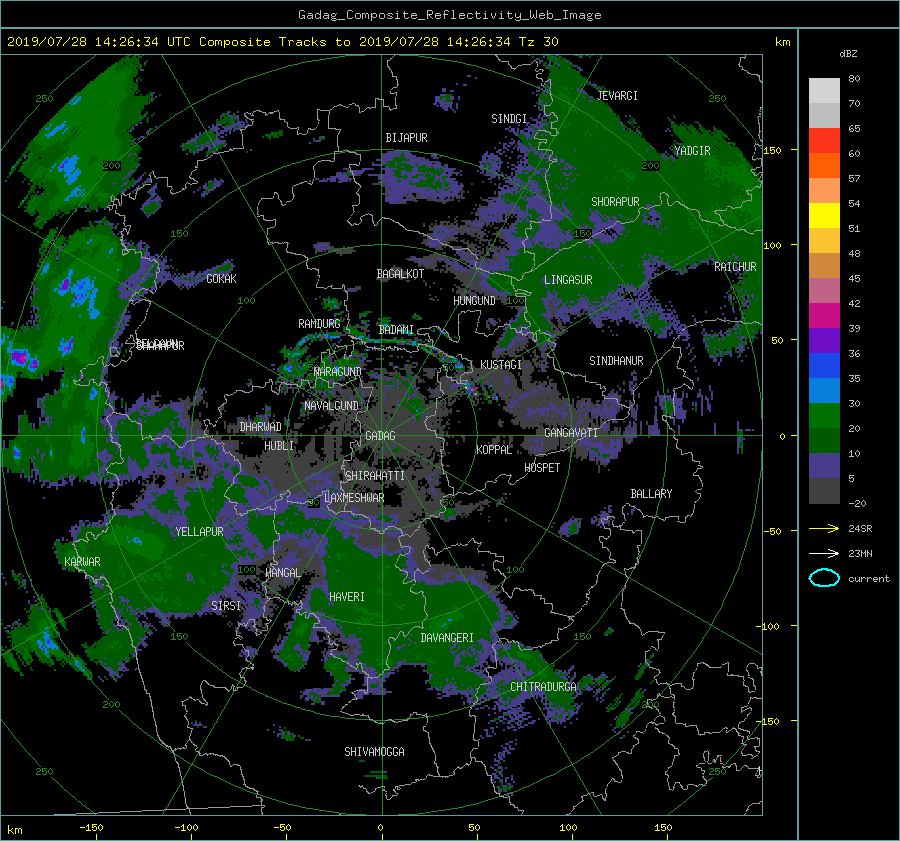Click the CHITRADURGA city label
Viewport: 900px width, 841px height.
[543, 687]
